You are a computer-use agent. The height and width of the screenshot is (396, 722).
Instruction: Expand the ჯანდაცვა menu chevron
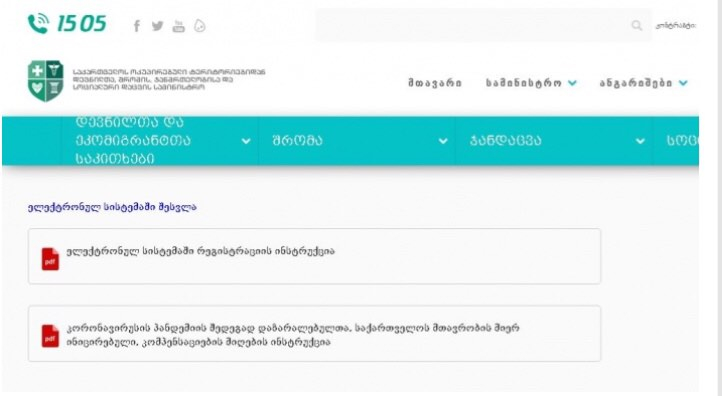(640, 141)
